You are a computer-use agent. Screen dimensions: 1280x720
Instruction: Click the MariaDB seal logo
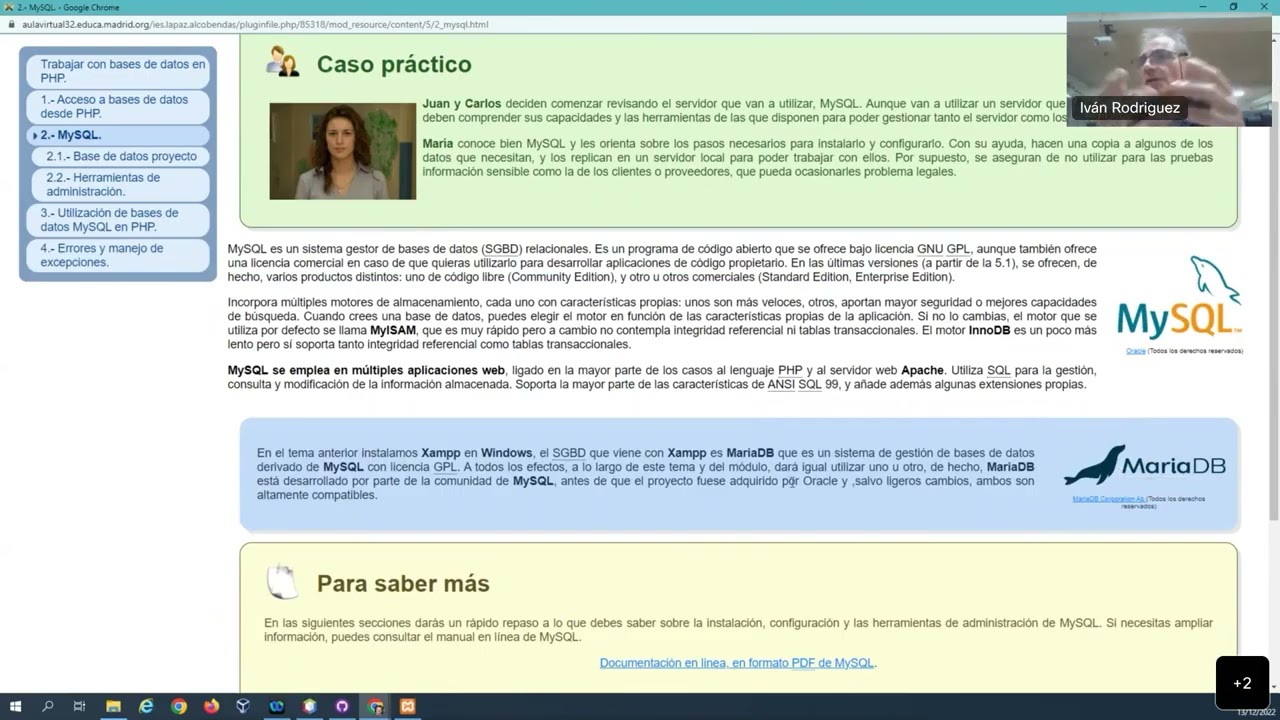[1145, 466]
